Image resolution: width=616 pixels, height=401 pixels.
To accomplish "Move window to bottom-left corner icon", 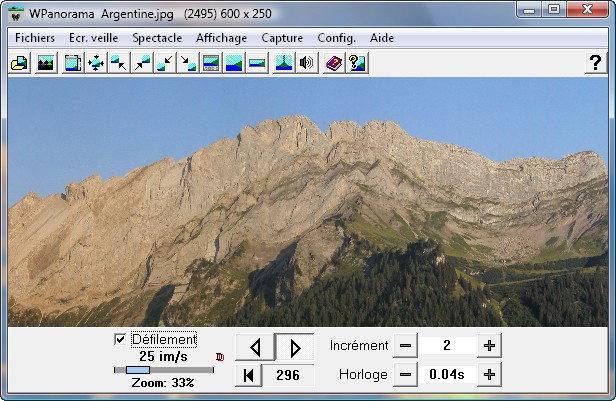I will [165, 63].
